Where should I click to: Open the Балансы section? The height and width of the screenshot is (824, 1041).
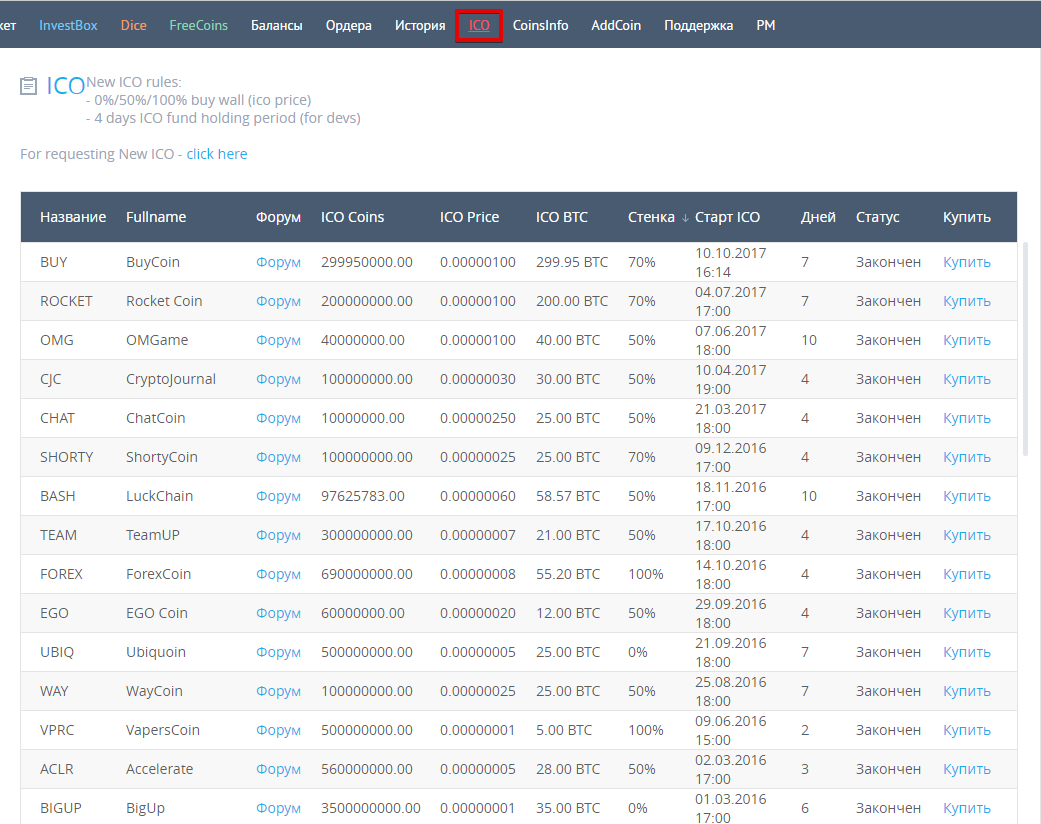pos(277,25)
